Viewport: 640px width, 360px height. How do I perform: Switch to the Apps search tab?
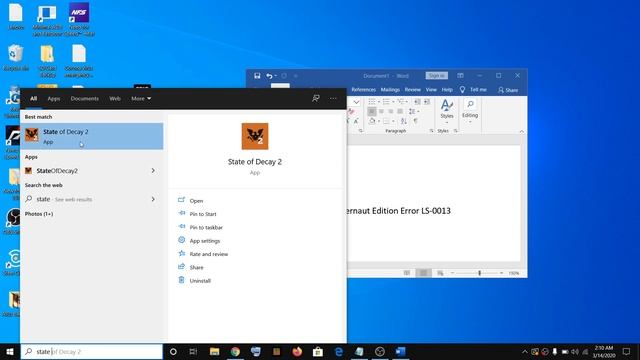click(53, 98)
